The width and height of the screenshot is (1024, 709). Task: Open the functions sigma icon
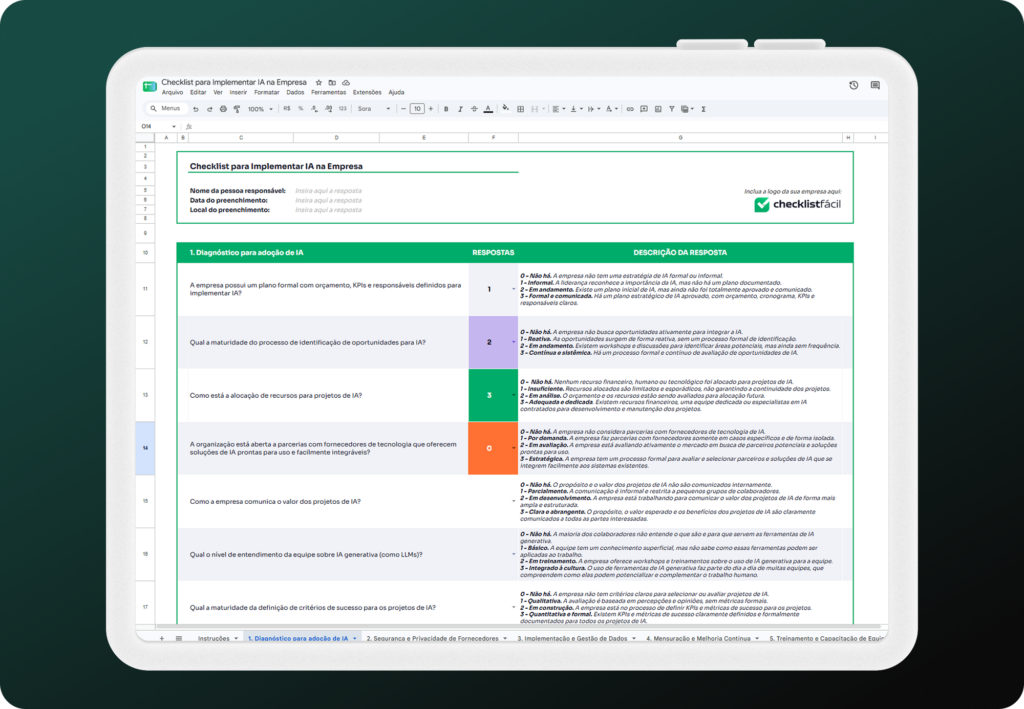pyautogui.click(x=703, y=109)
